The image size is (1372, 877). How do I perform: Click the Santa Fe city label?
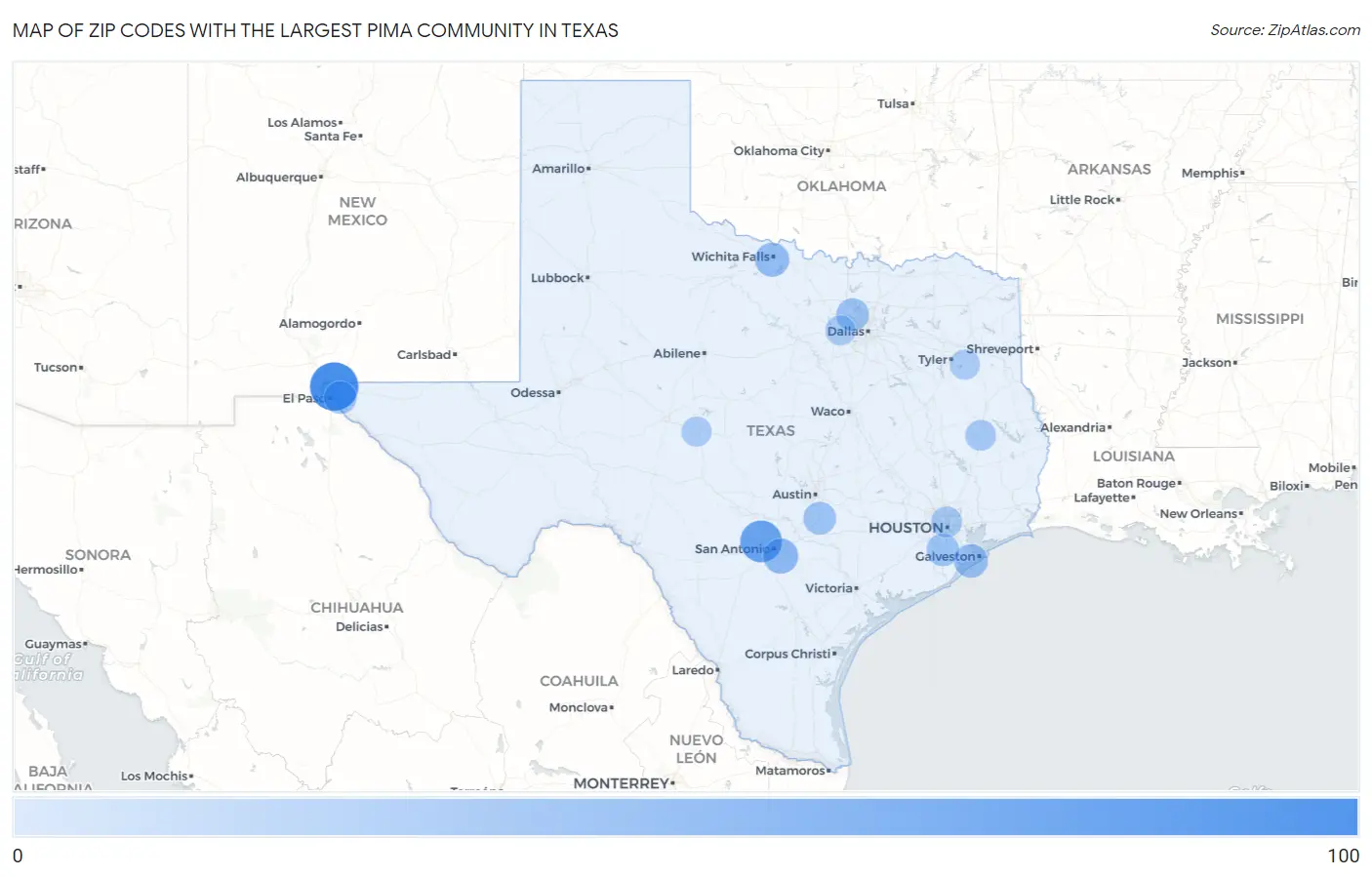coord(331,137)
